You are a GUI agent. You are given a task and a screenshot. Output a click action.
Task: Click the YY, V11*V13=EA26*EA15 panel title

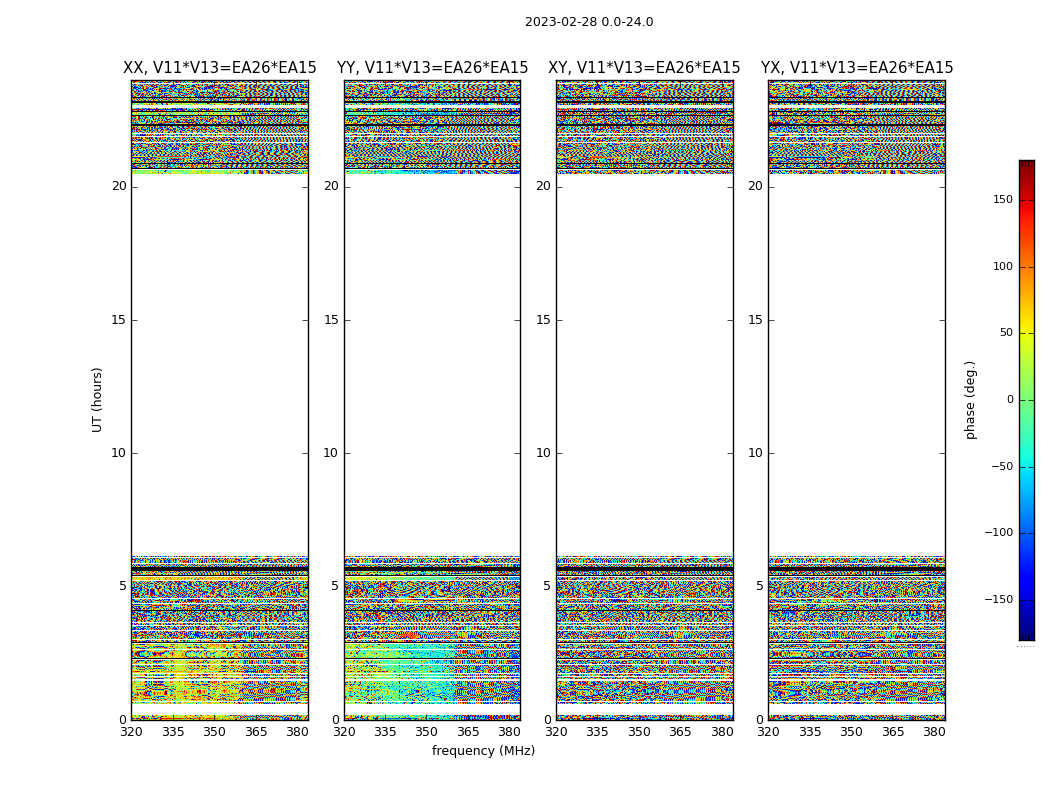(433, 68)
